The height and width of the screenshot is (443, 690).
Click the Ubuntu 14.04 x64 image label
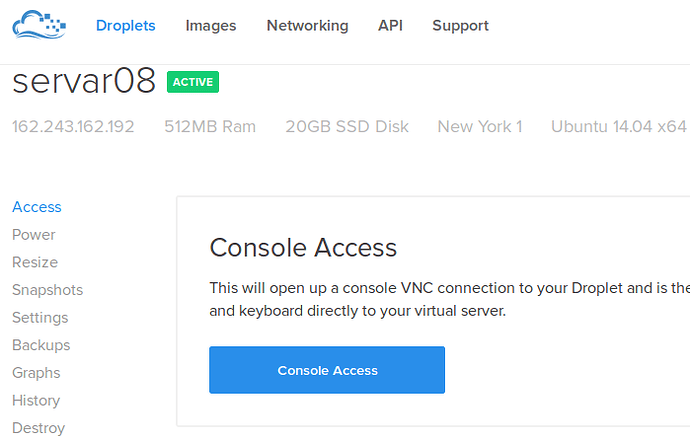[x=618, y=127]
